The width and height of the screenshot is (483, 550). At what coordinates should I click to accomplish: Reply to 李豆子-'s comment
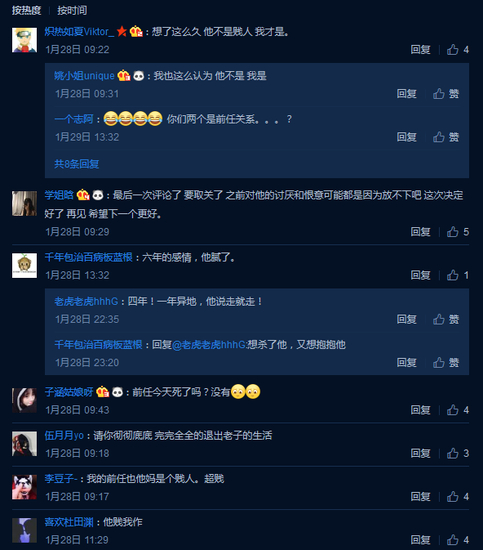421,497
